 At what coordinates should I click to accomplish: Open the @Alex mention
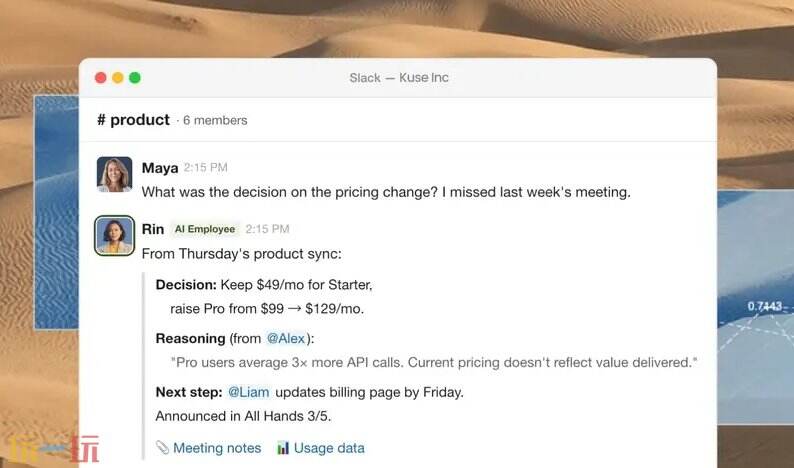click(285, 338)
